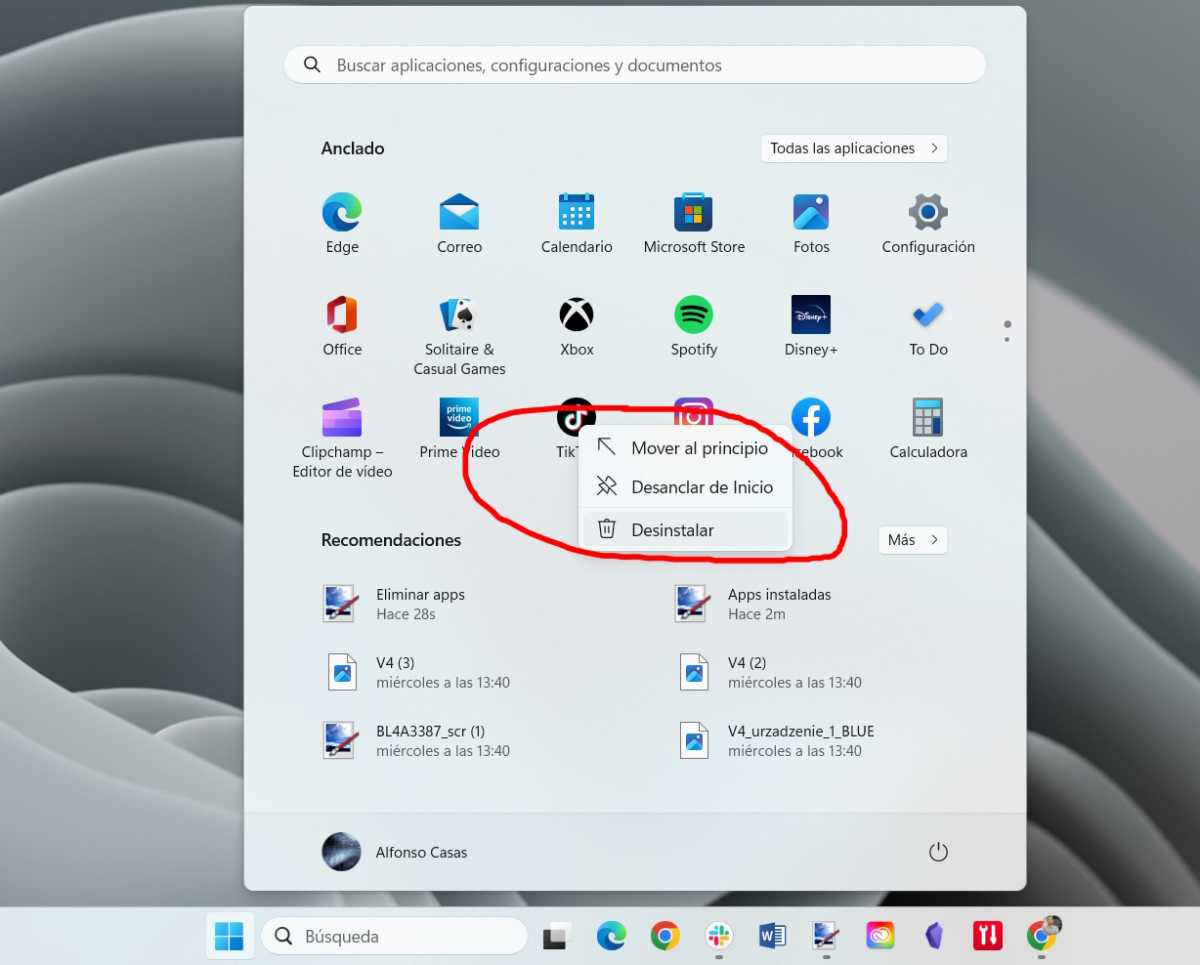Image resolution: width=1200 pixels, height=965 pixels.
Task: Choose Desanclar de Inicio
Action: (x=685, y=487)
